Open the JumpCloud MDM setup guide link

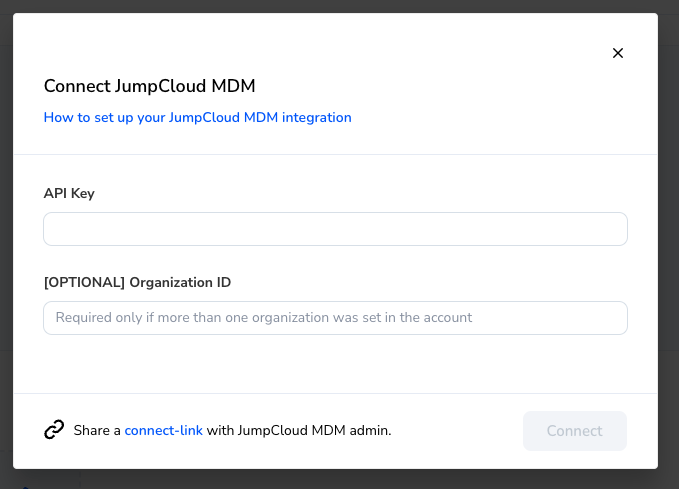(197, 117)
